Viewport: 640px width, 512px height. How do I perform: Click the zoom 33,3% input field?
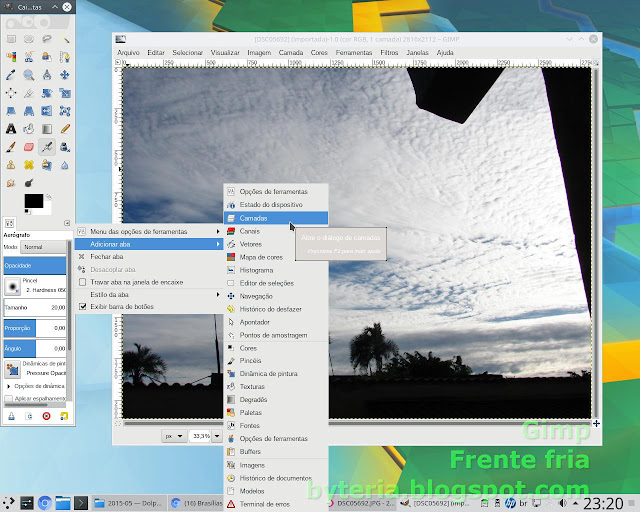coord(201,436)
